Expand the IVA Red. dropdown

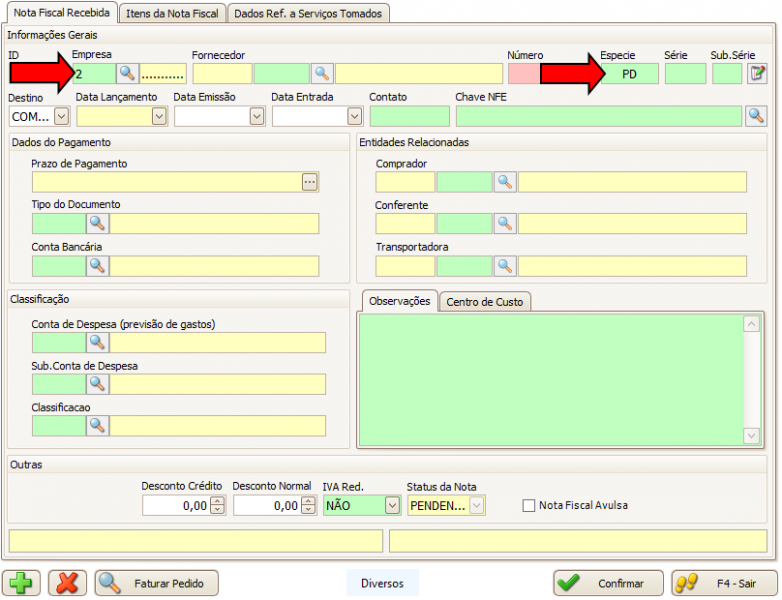coord(392,506)
